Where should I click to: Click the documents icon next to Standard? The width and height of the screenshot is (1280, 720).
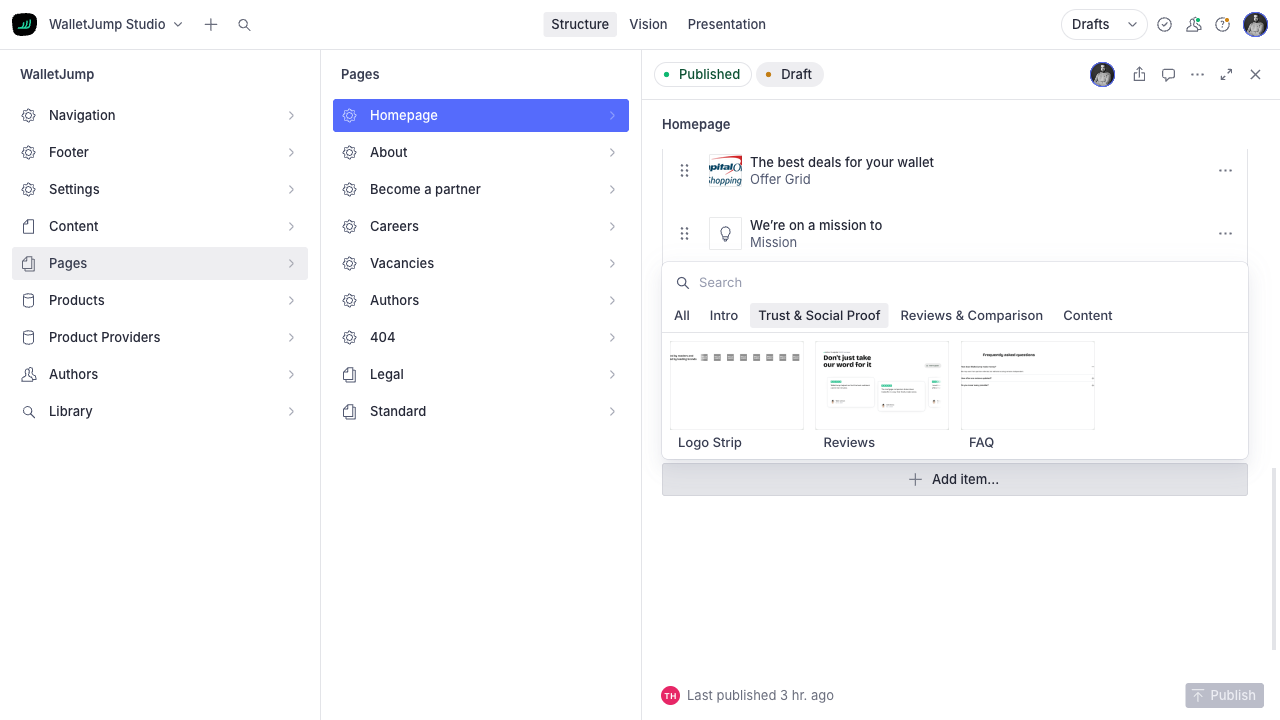click(x=349, y=411)
